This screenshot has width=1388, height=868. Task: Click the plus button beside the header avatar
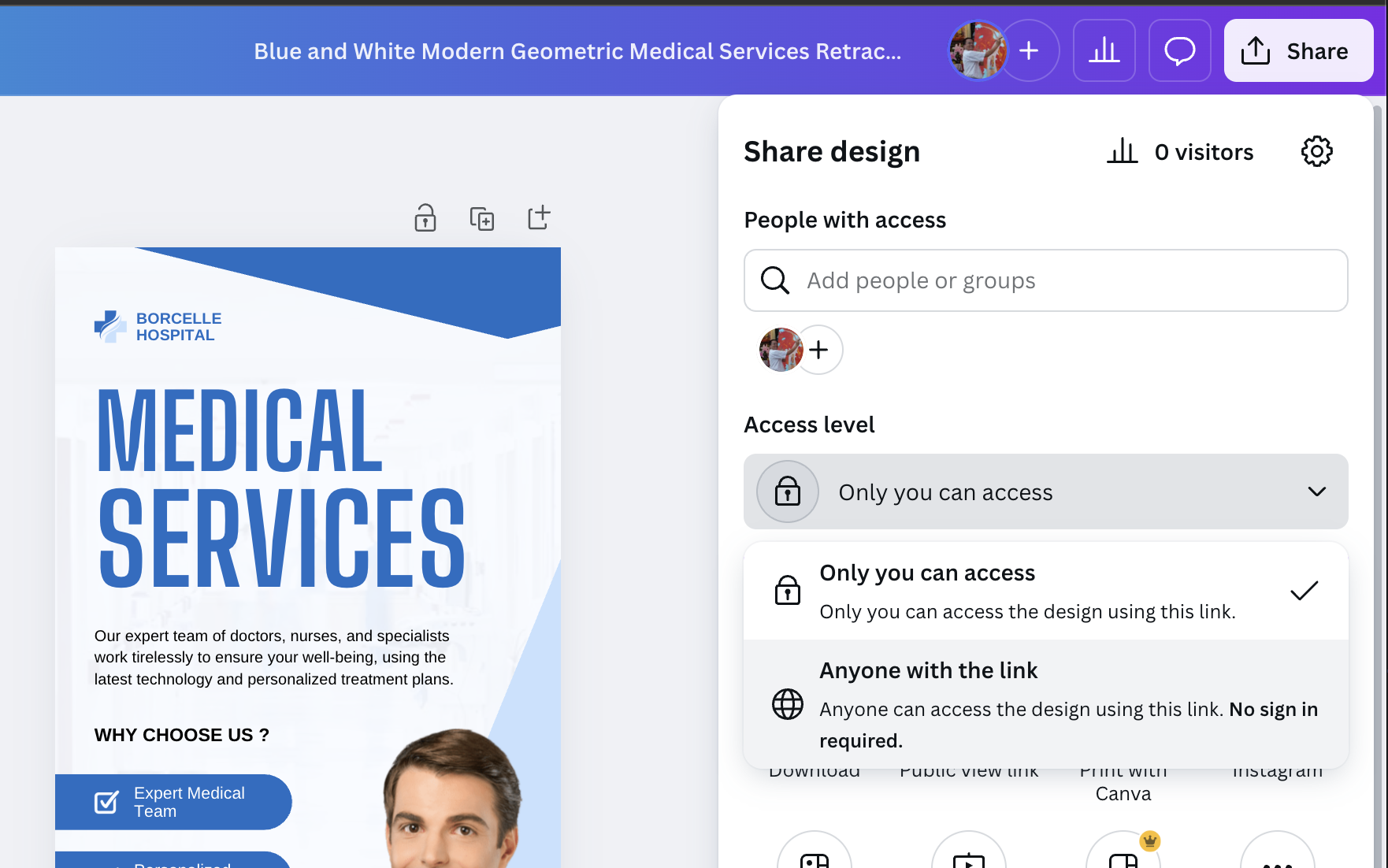[1029, 51]
